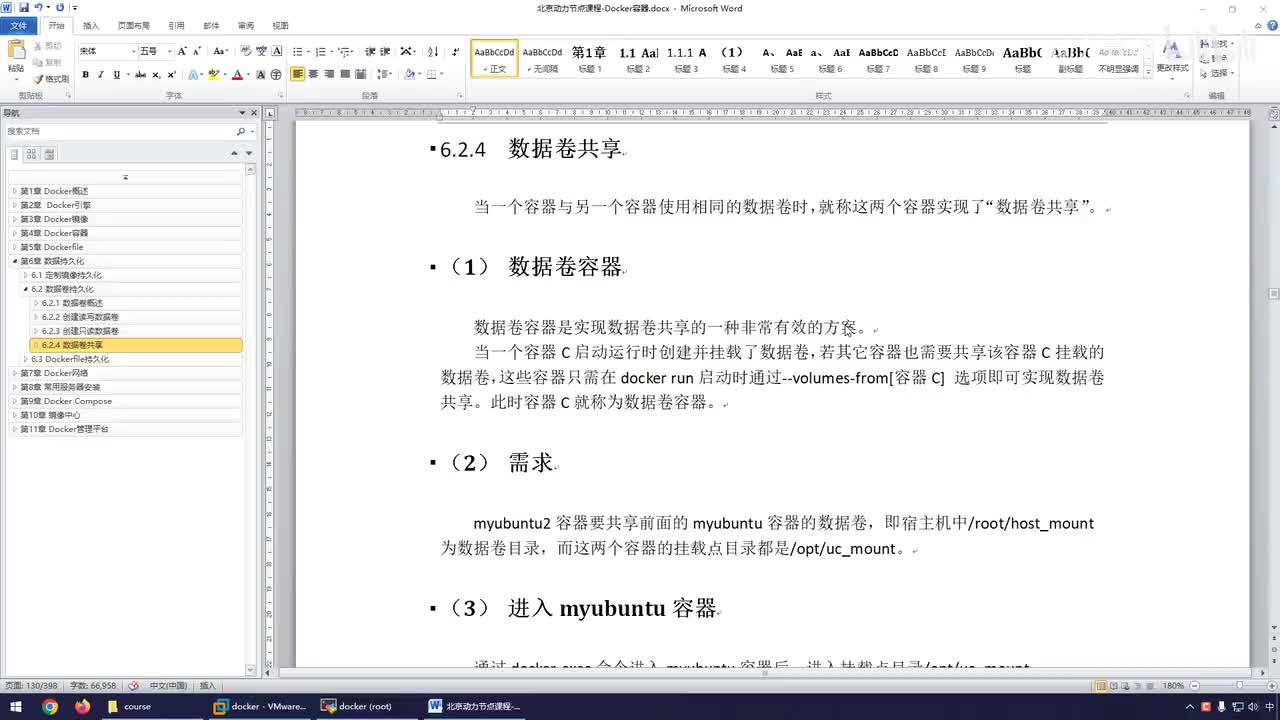Switch navigation pane to page thumbnails view

31,154
